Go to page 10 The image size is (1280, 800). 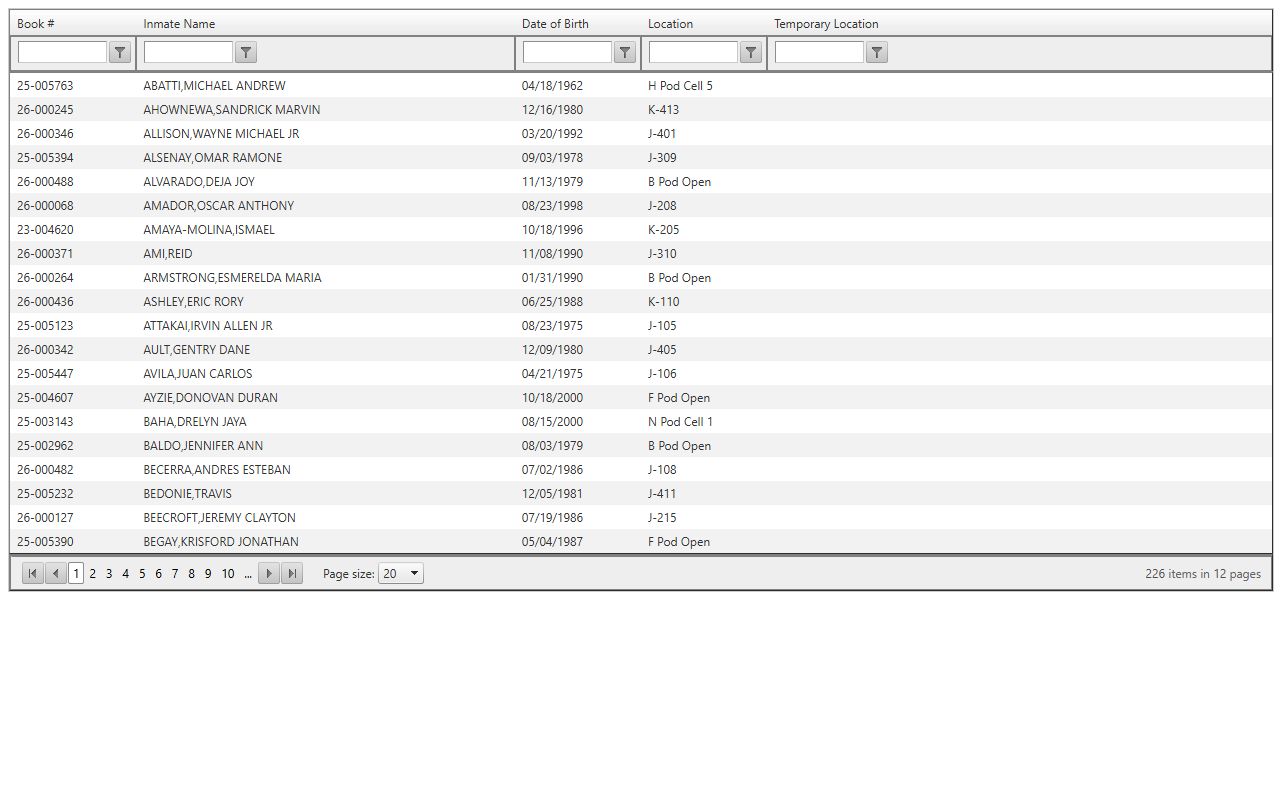[x=228, y=574]
